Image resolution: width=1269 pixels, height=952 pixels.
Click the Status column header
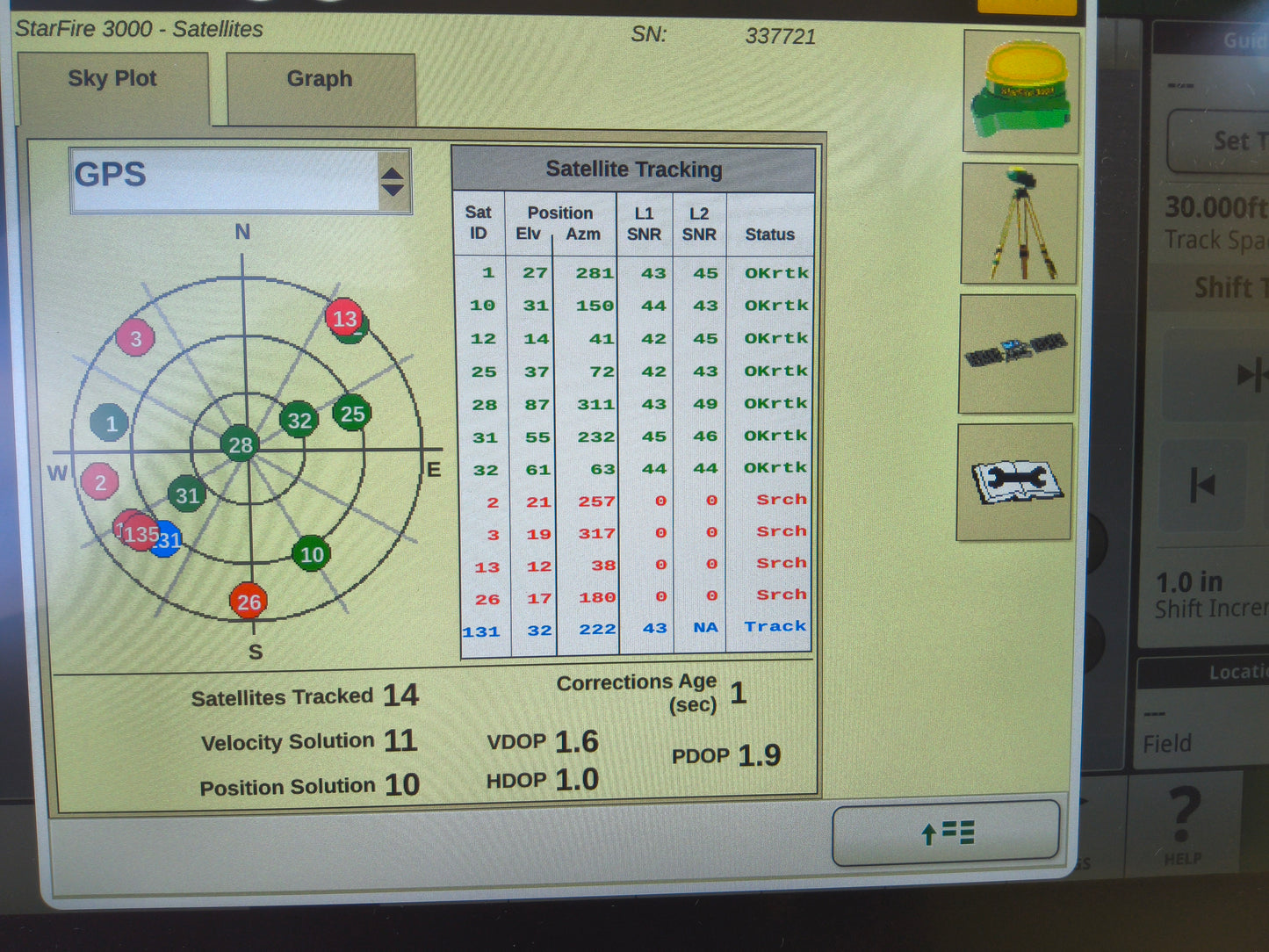(x=769, y=234)
